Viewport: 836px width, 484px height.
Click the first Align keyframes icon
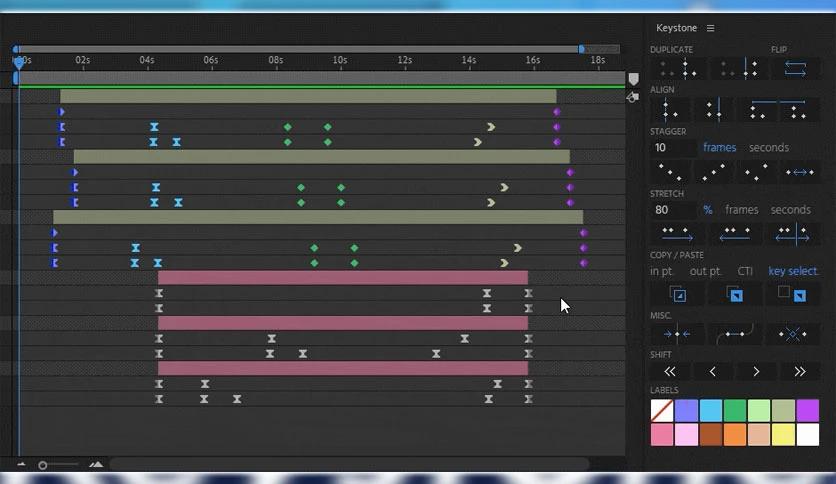(x=670, y=109)
